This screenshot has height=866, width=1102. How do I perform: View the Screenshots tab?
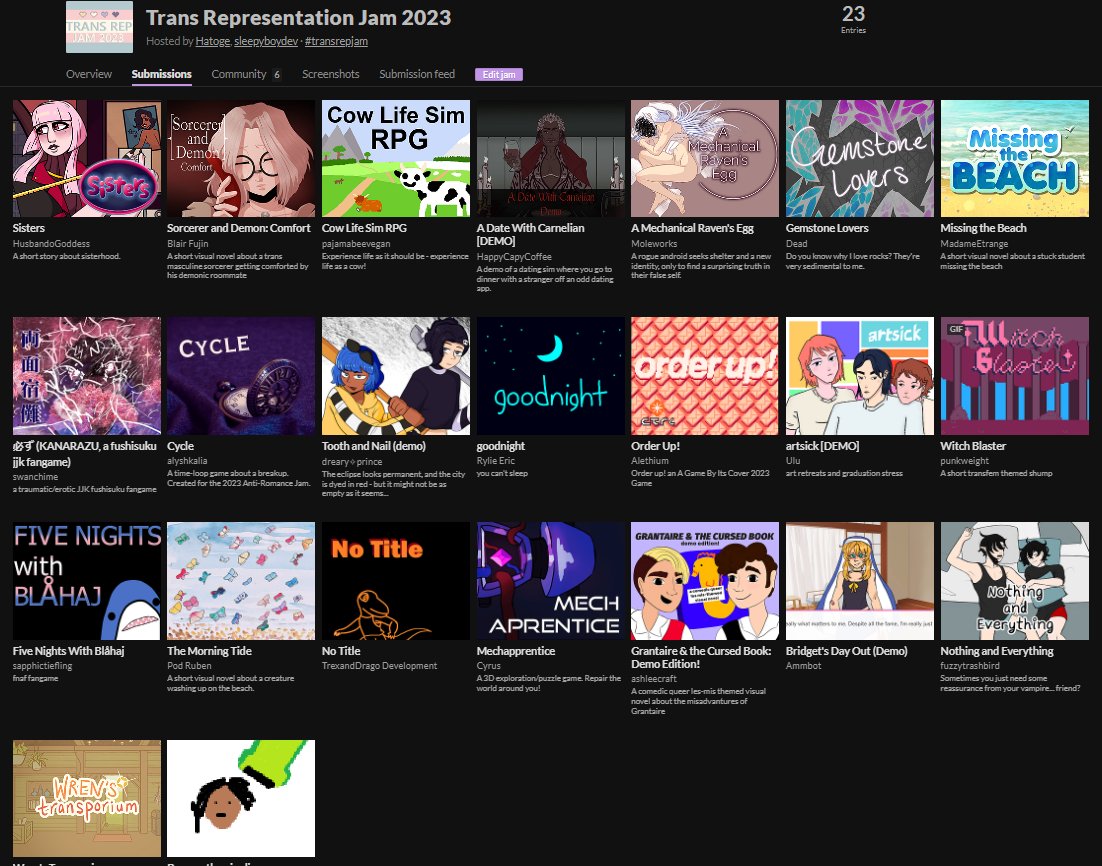coord(330,74)
